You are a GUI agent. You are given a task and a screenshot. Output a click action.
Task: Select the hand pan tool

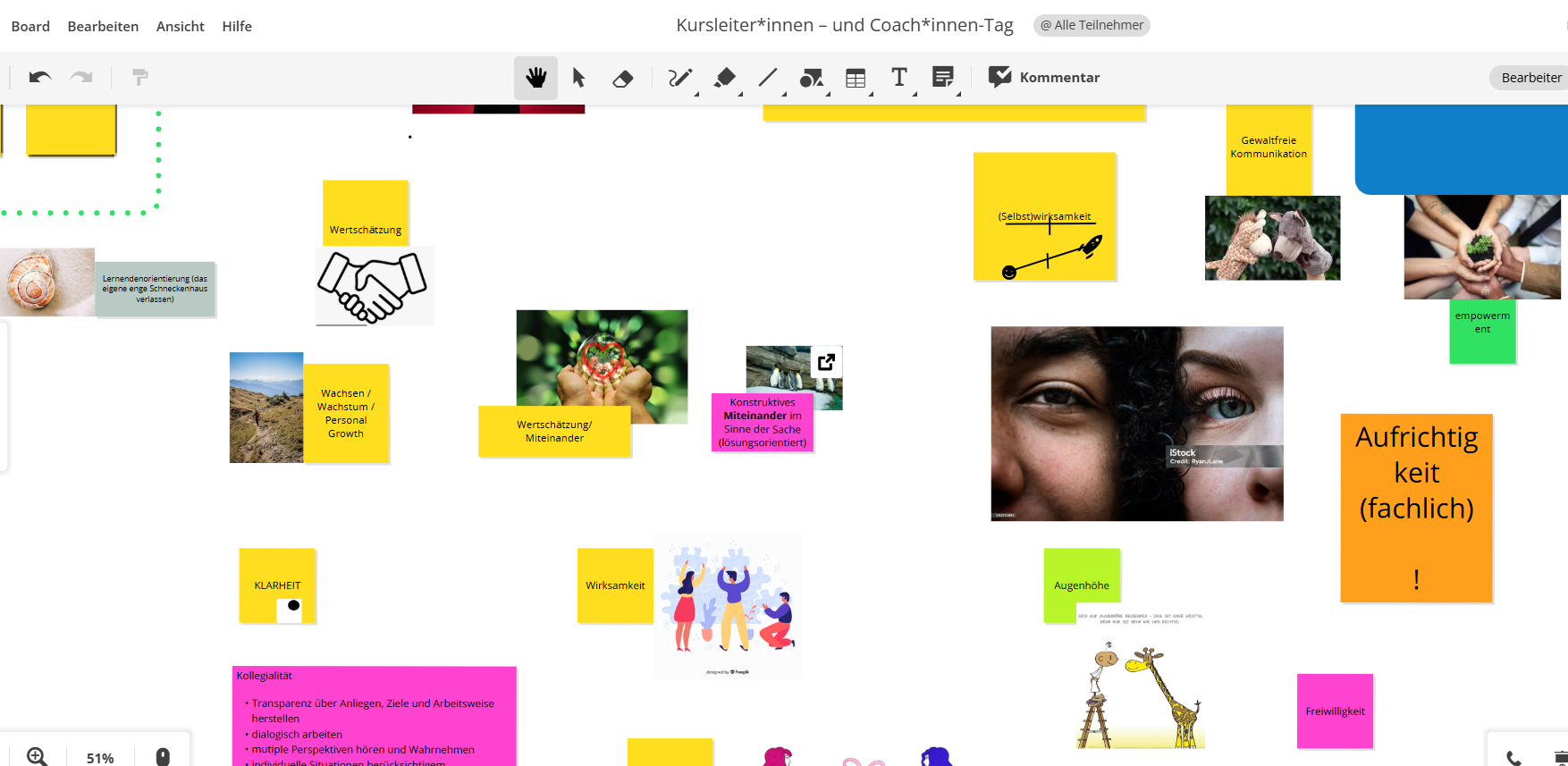click(x=535, y=78)
